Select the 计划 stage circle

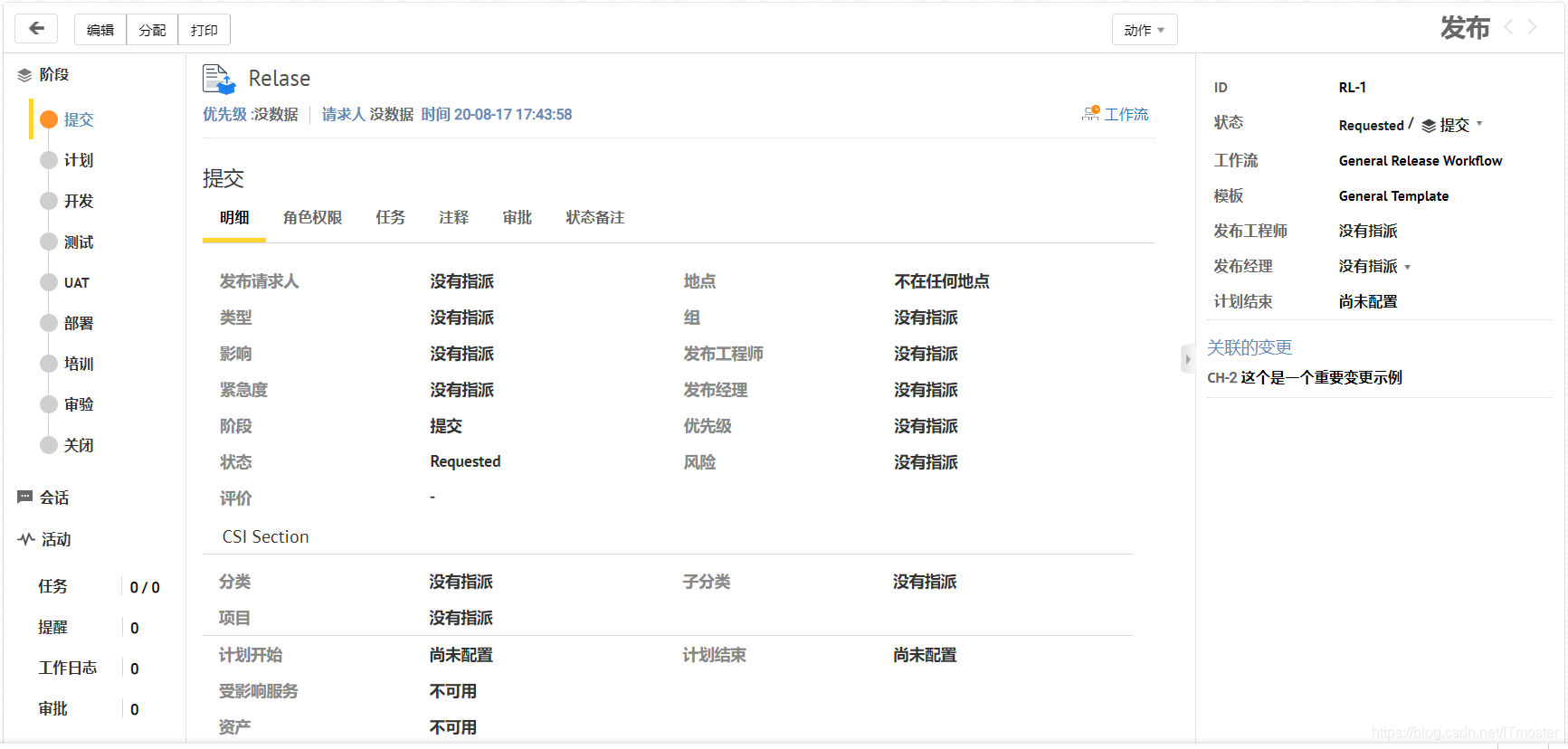(x=49, y=160)
